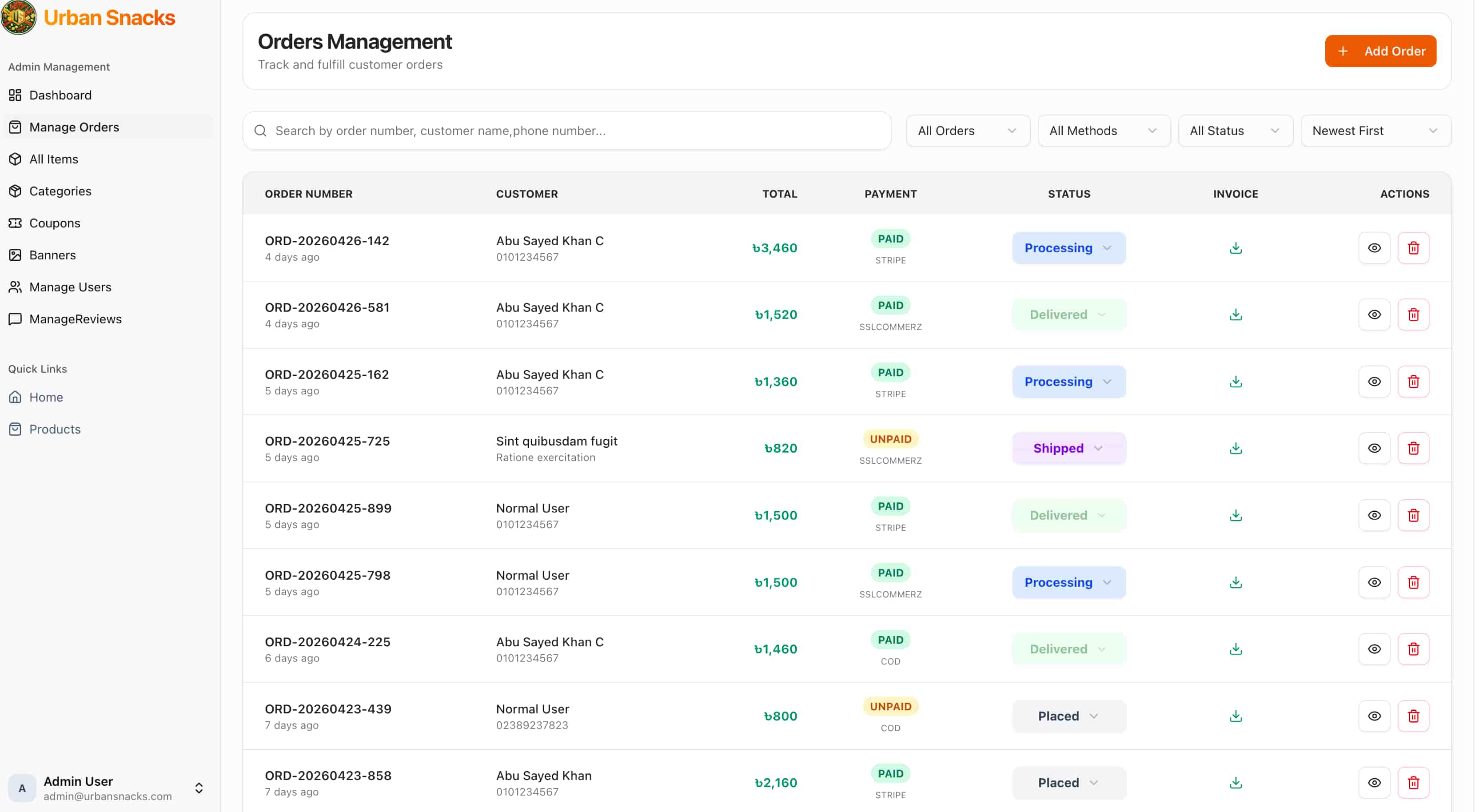Delete order ORD-20260423-858 with trash icon
The height and width of the screenshot is (812, 1475).
1413,783
